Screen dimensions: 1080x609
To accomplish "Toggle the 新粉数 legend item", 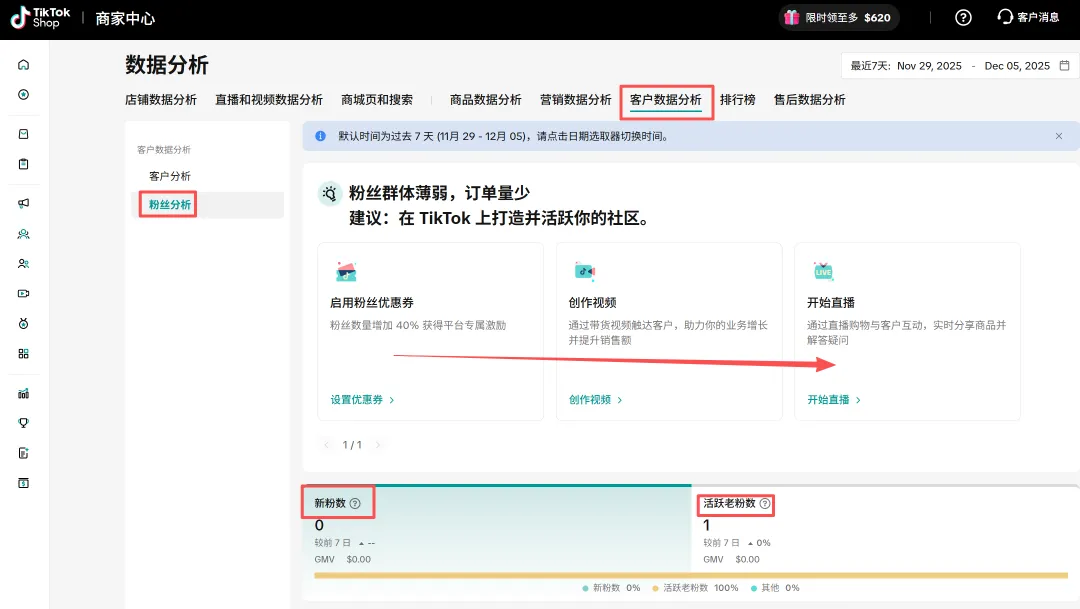I will (x=611, y=588).
